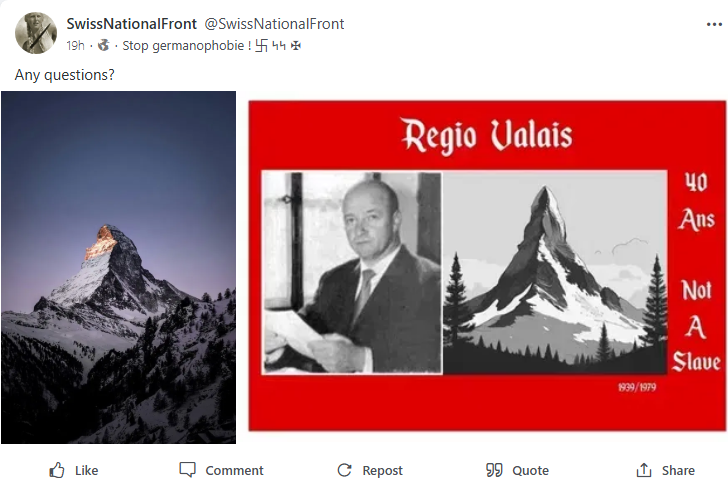Click the 19h post timestamp

click(75, 45)
